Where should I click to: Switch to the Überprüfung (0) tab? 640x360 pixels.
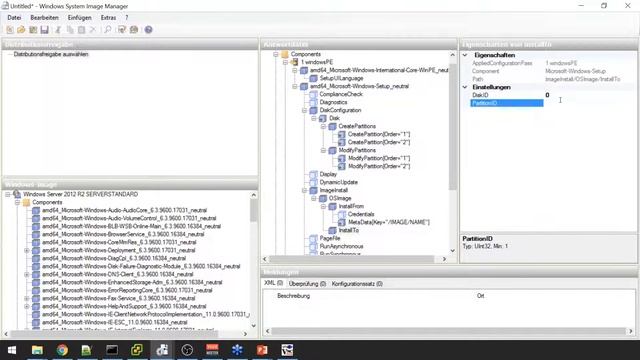coord(307,283)
